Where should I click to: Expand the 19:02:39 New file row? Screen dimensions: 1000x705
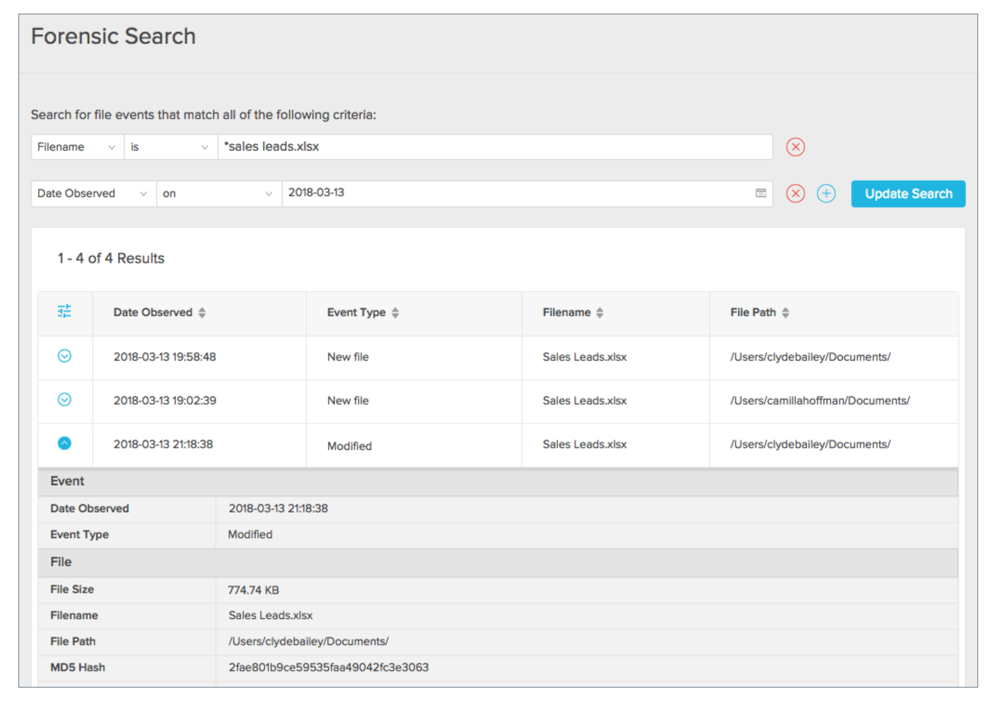(64, 399)
